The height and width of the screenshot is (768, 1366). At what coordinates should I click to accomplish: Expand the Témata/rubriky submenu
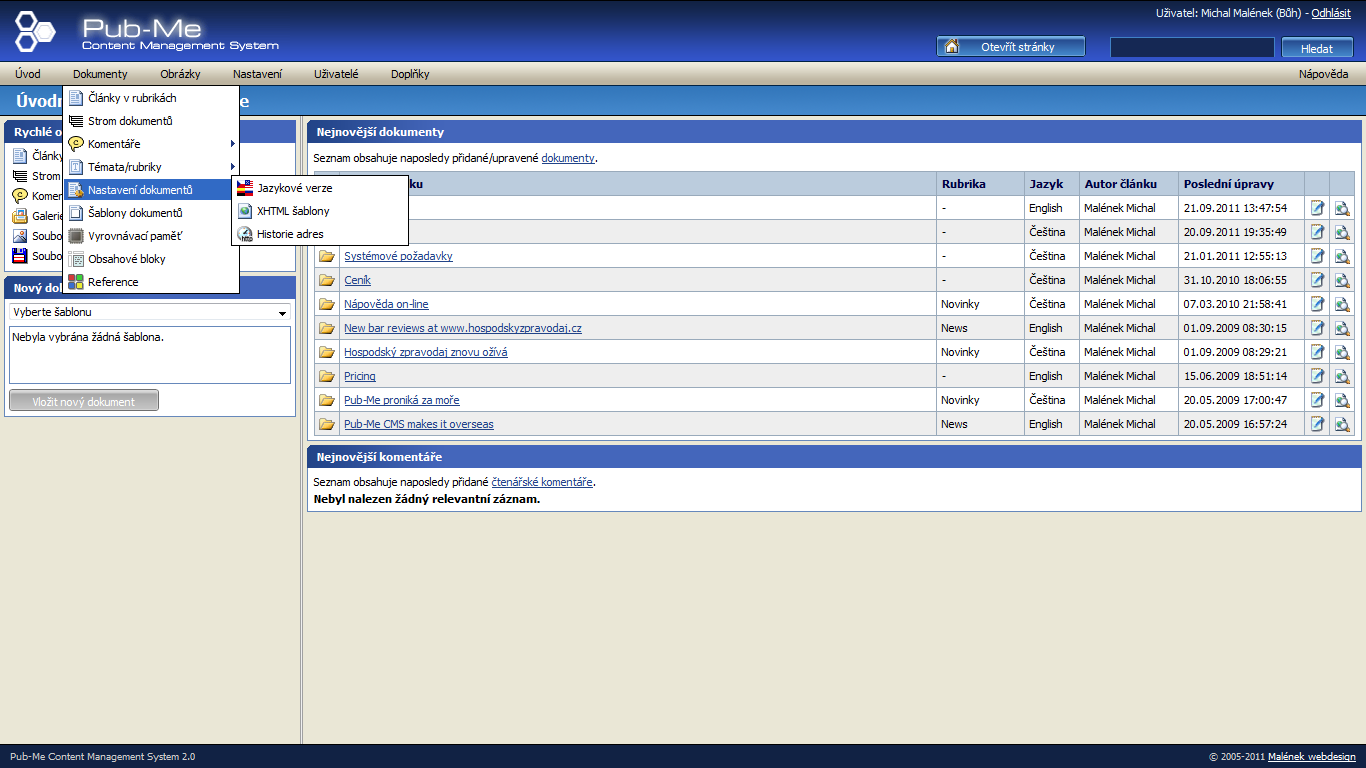(151, 167)
